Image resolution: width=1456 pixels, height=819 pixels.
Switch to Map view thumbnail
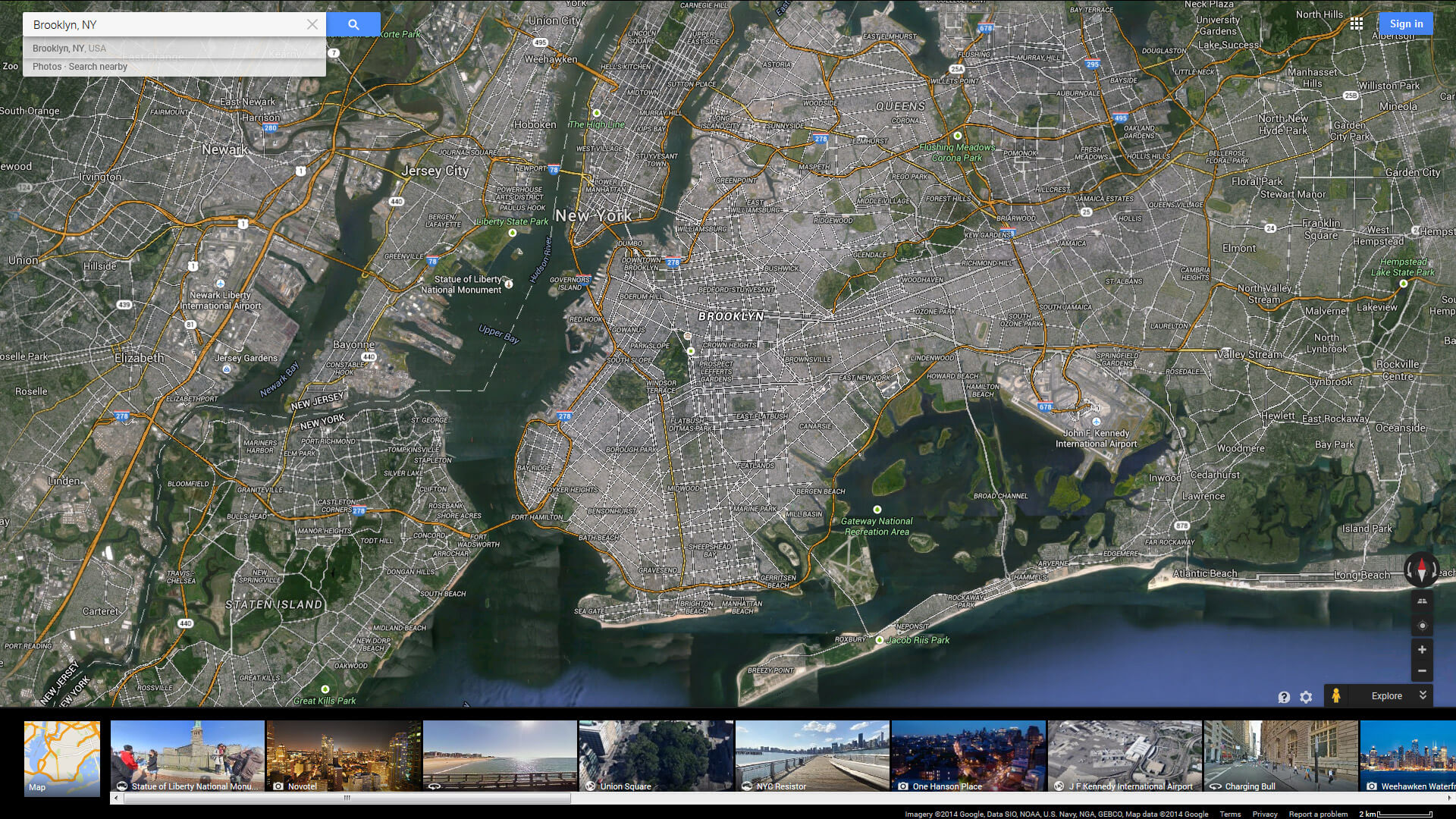click(62, 758)
